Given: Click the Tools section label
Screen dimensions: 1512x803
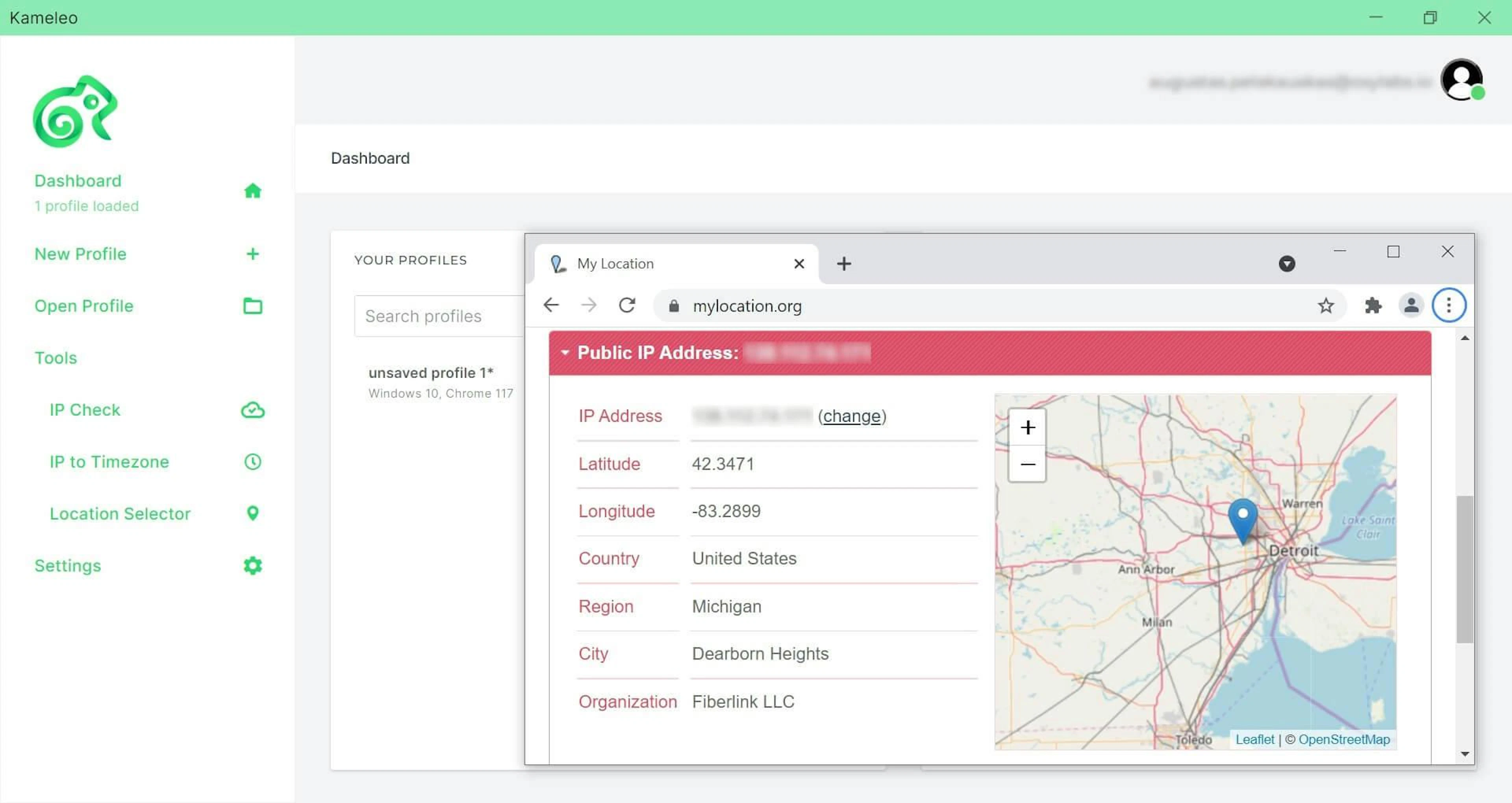Looking at the screenshot, I should point(56,358).
